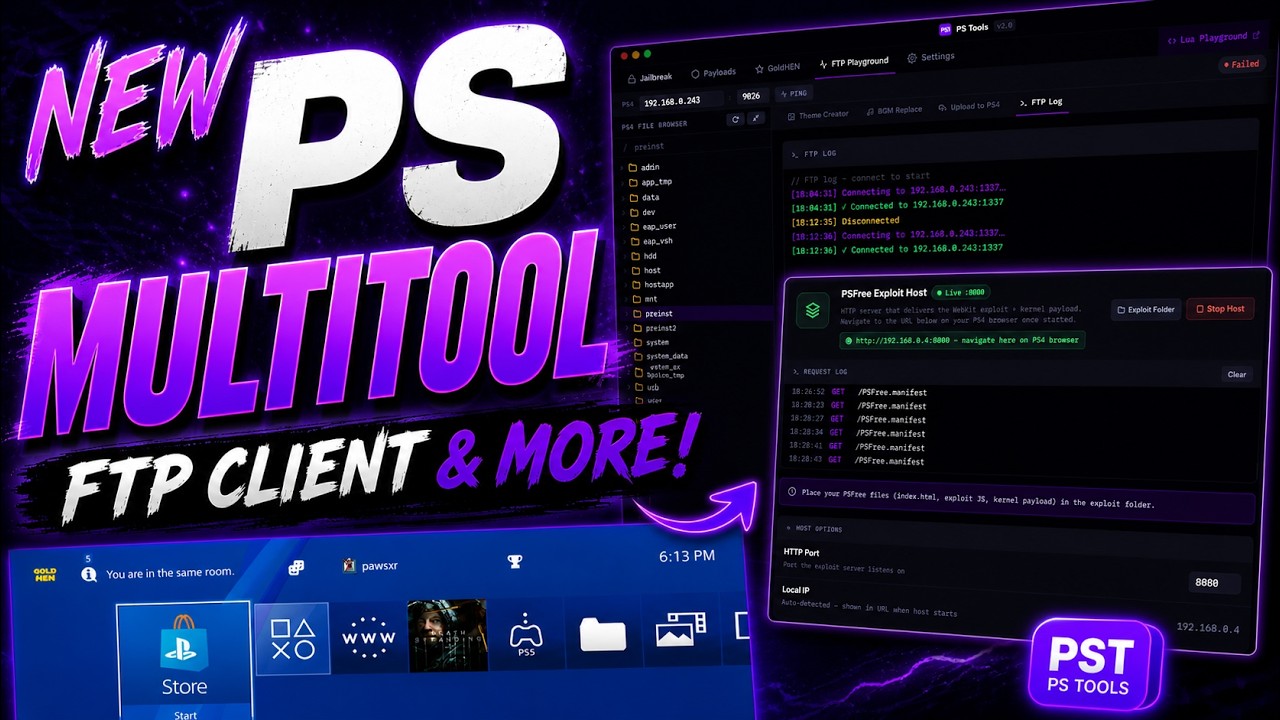Expand the data folder
1280x720 pixels.
(643, 197)
